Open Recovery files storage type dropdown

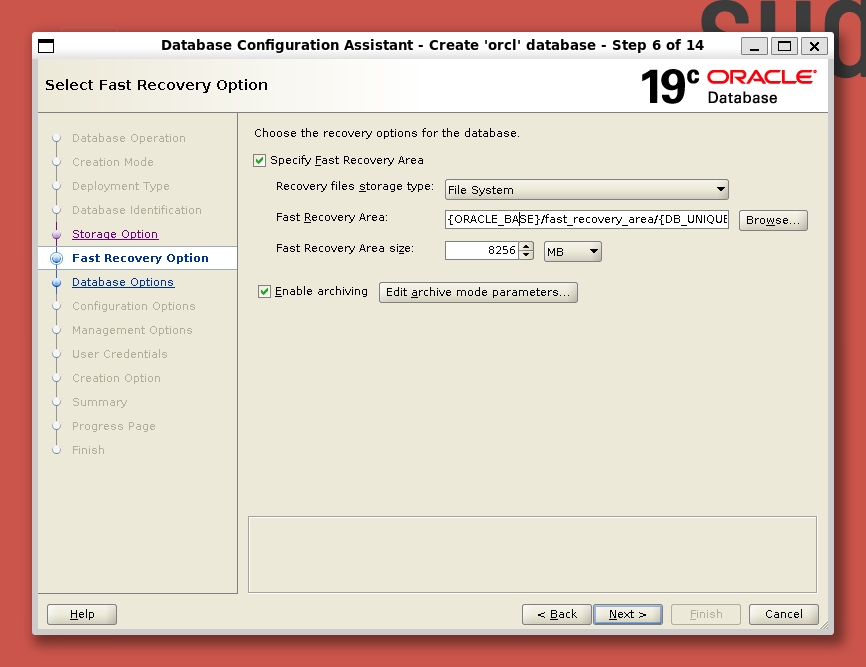coord(586,190)
